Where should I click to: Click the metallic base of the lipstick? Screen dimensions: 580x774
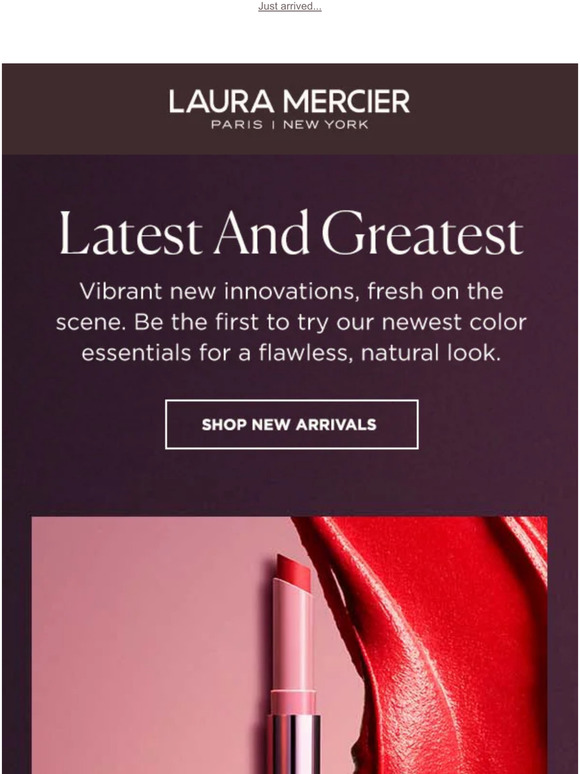pos(294,744)
